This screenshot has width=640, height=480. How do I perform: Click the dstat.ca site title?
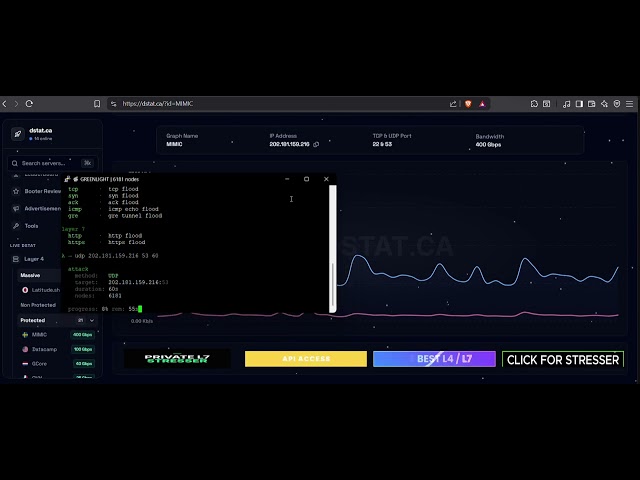[x=40, y=131]
